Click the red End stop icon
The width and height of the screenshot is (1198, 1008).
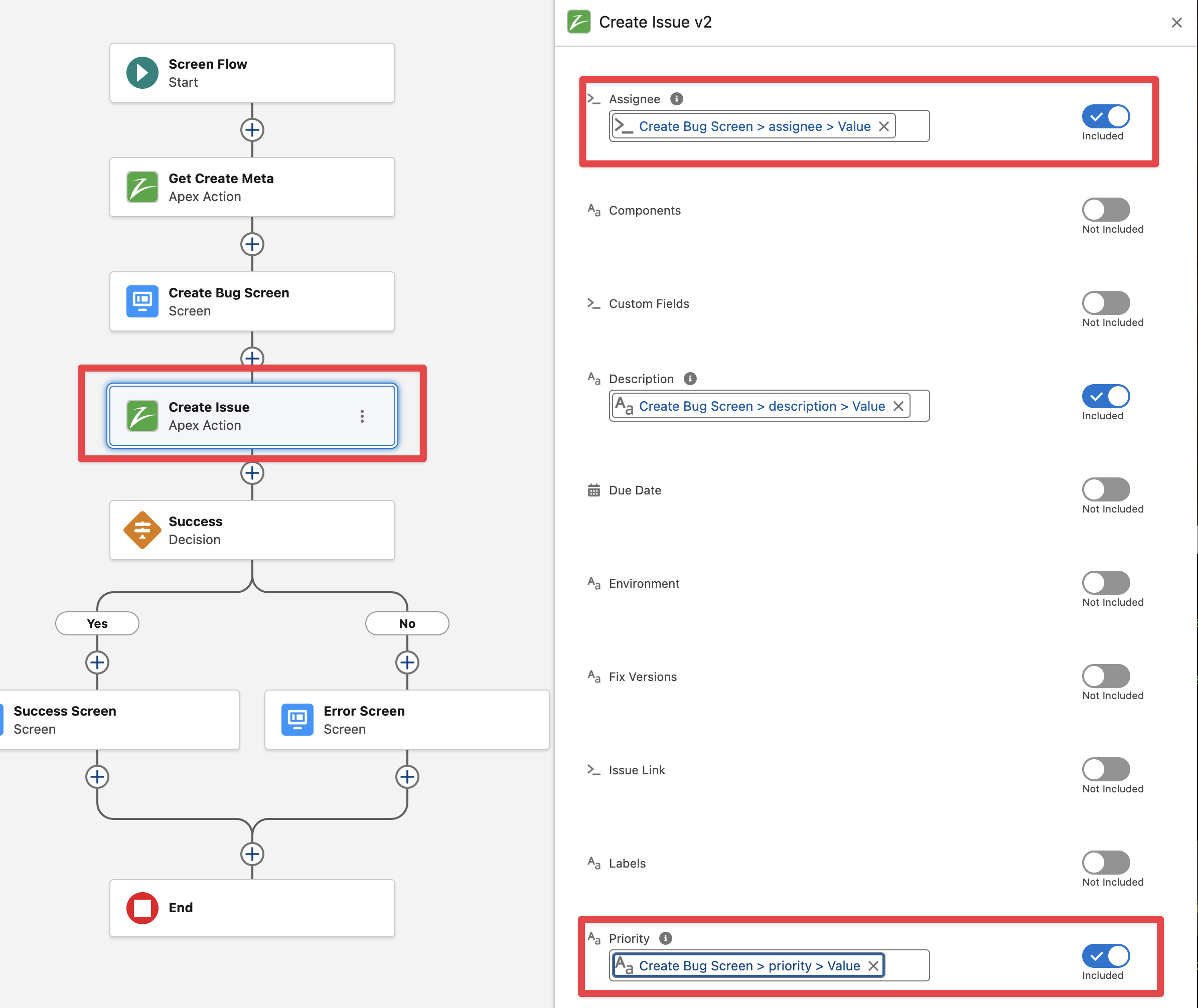(142, 907)
